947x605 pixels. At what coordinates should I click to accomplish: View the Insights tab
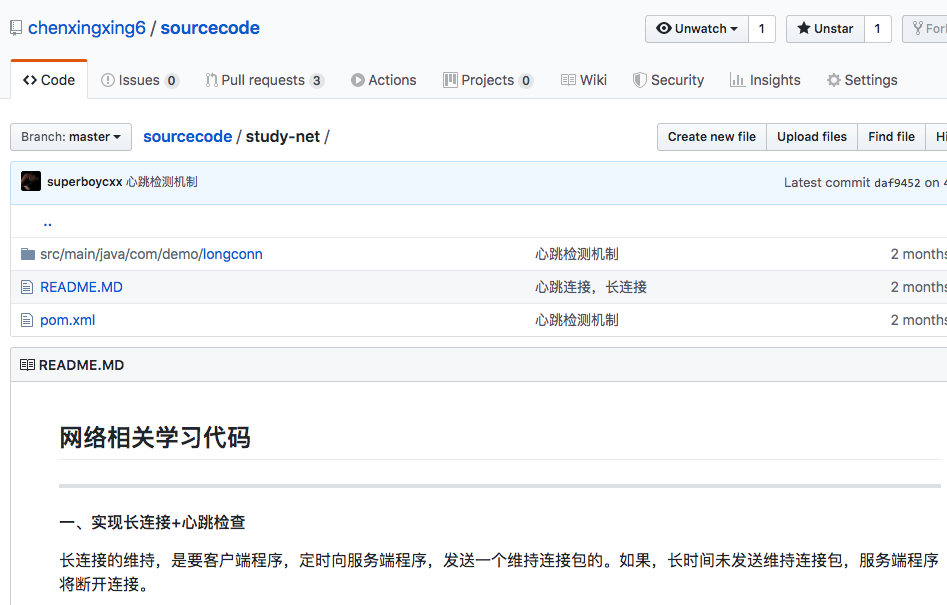[765, 80]
